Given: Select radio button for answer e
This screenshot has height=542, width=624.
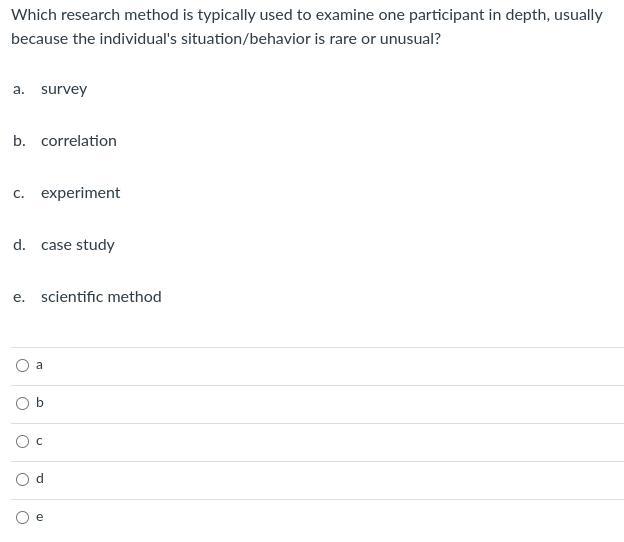Looking at the screenshot, I should point(22,517).
